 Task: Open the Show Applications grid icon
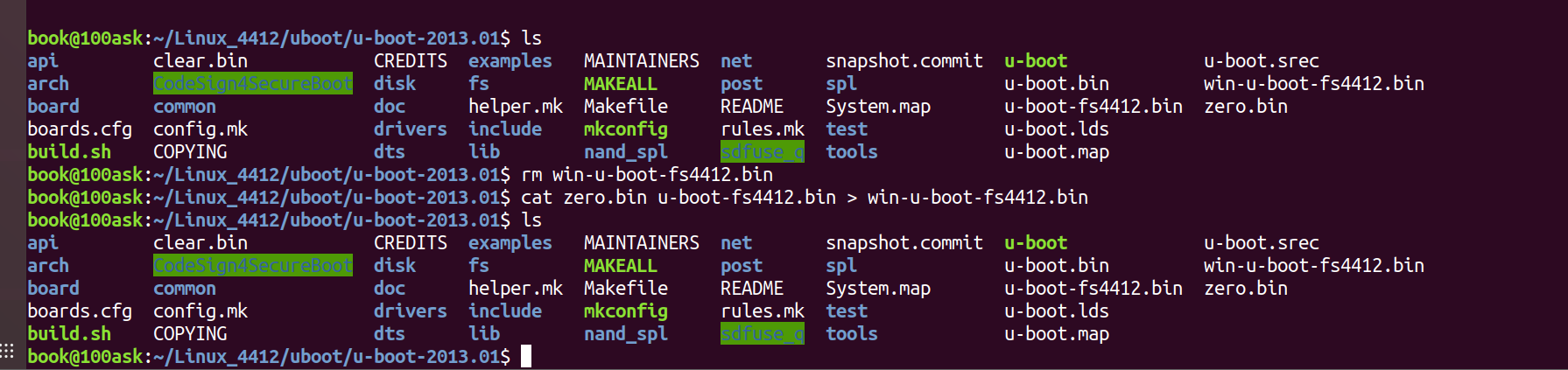click(7, 351)
